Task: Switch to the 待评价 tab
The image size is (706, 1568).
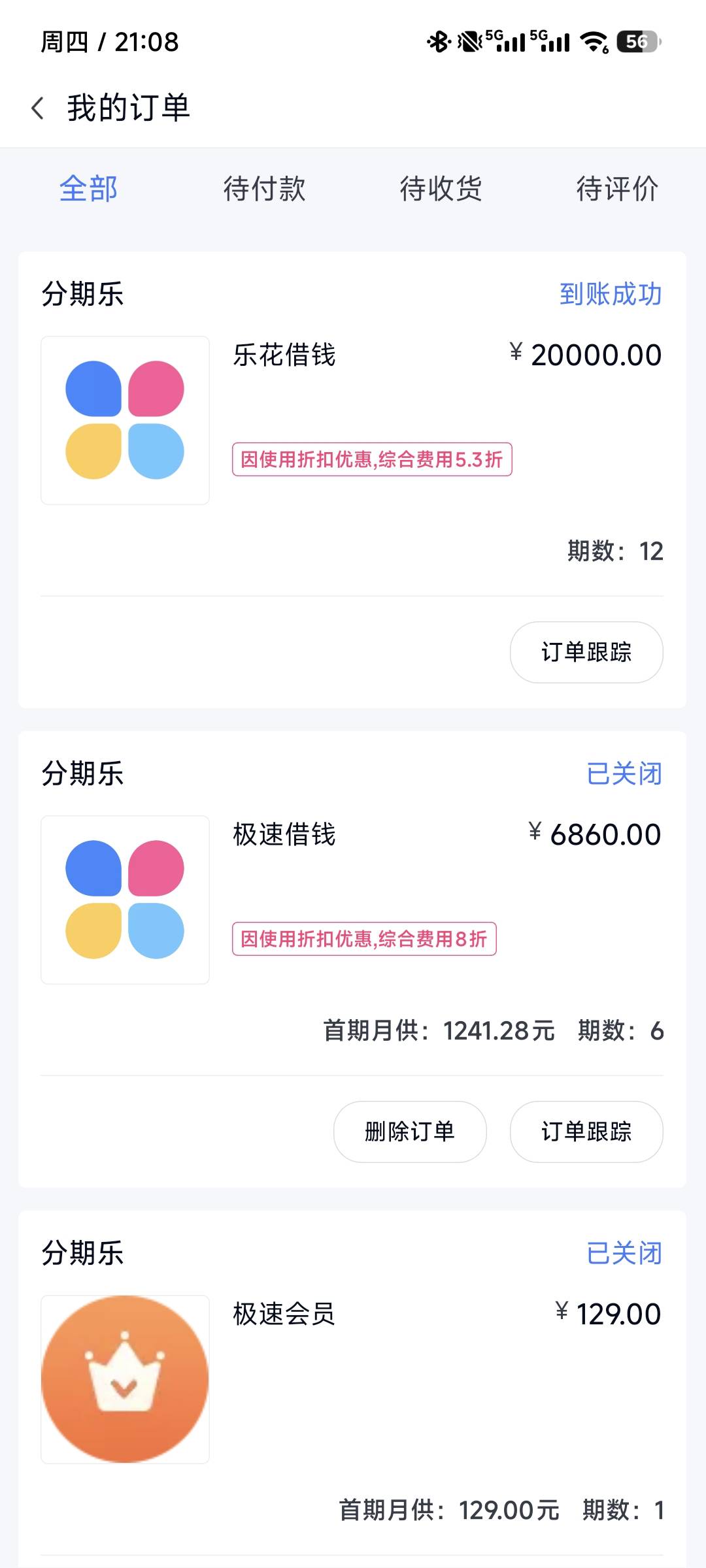Action: click(617, 189)
